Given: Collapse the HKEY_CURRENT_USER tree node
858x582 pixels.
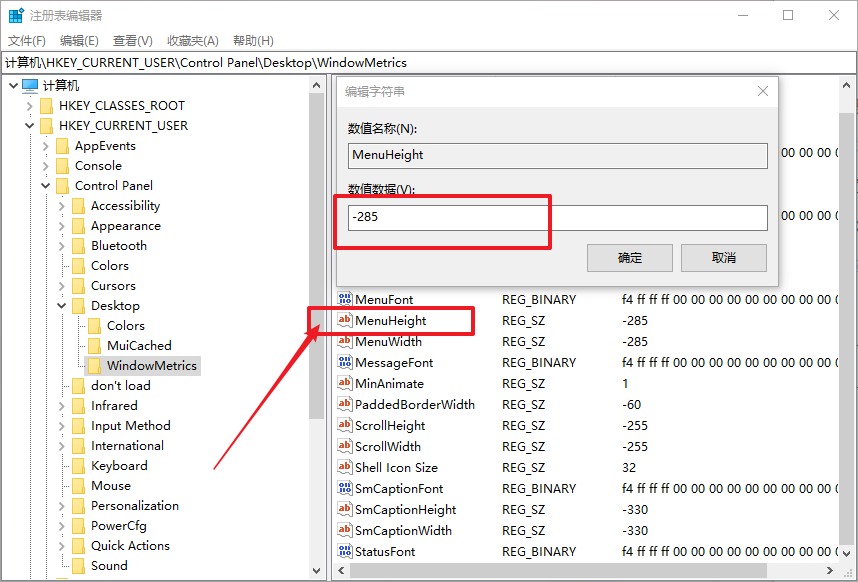Looking at the screenshot, I should [x=30, y=126].
